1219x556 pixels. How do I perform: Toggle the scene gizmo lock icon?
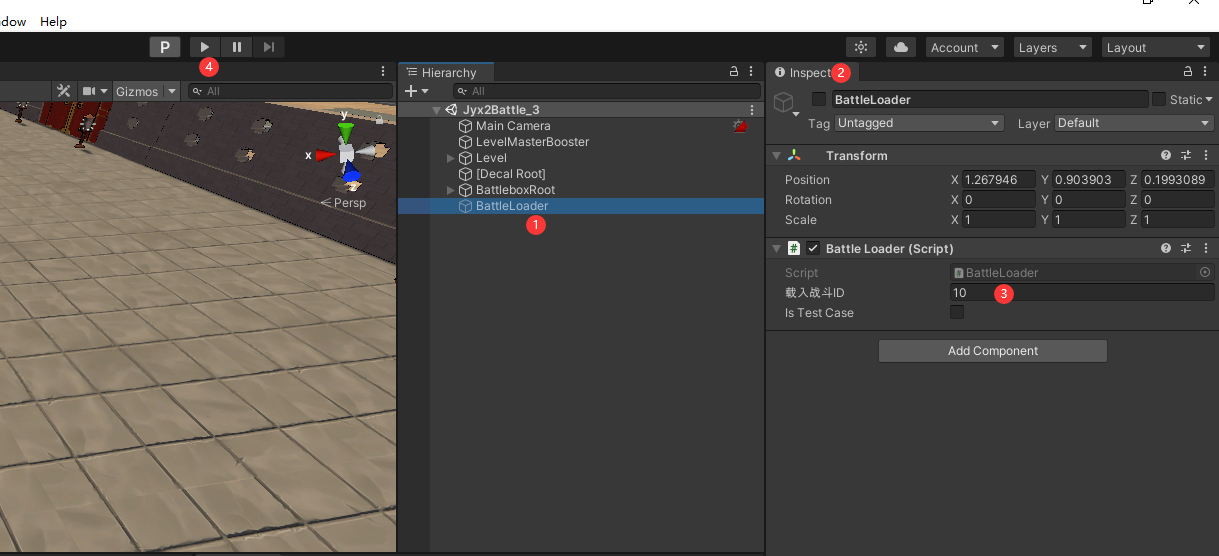click(379, 119)
